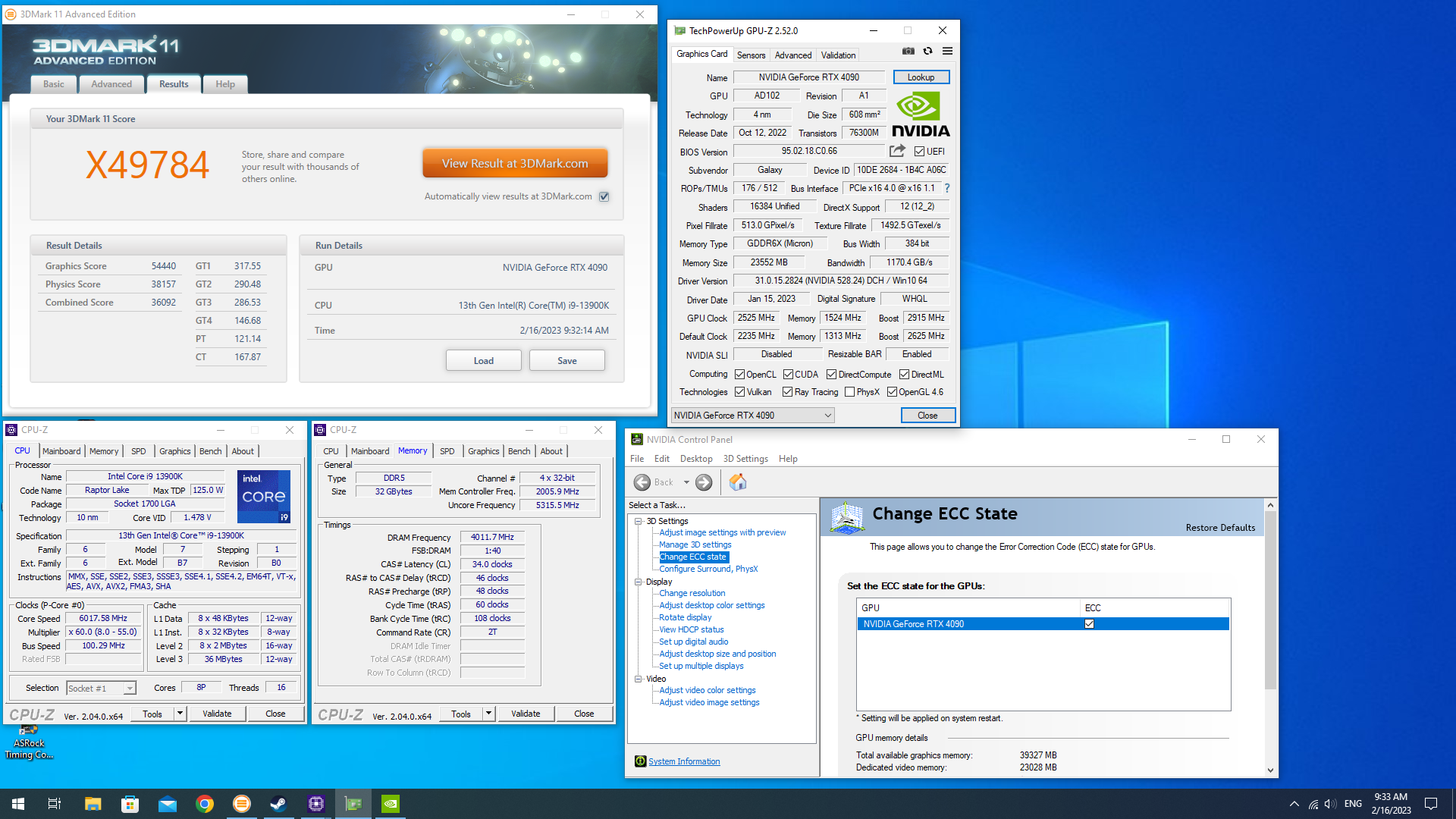The width and height of the screenshot is (1456, 819).
Task: Open the volume control tray icon
Action: (1330, 804)
